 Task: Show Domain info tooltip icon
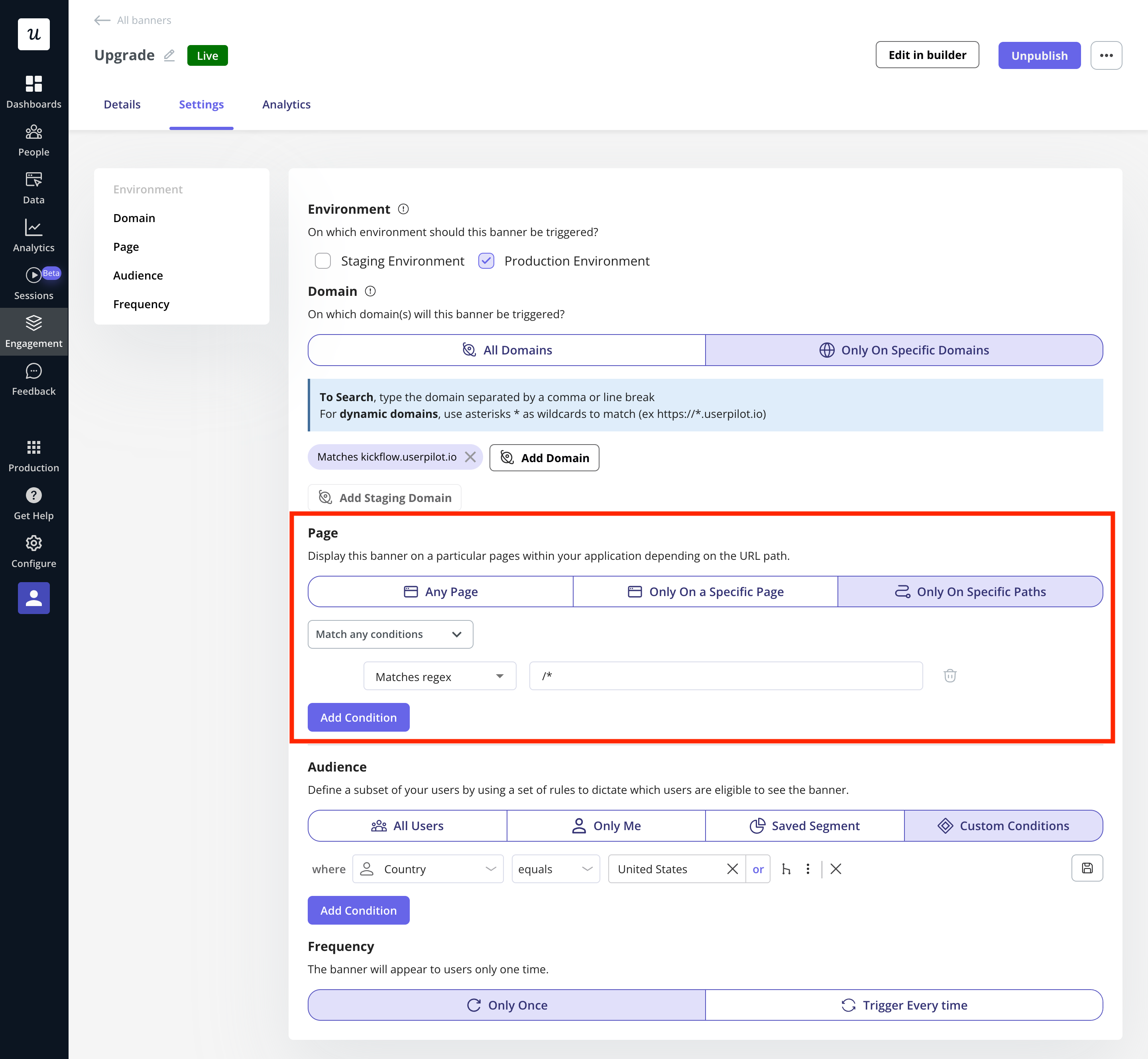point(371,291)
